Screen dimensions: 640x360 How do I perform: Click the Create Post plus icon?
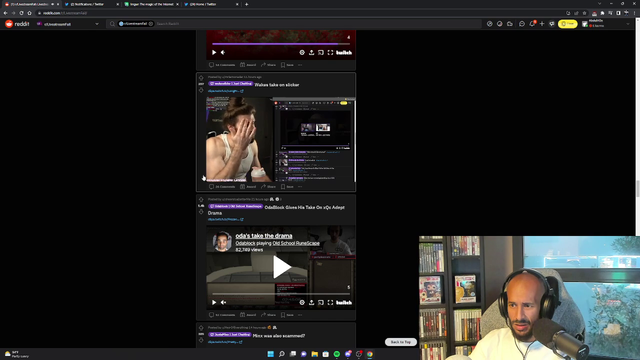[x=542, y=24]
